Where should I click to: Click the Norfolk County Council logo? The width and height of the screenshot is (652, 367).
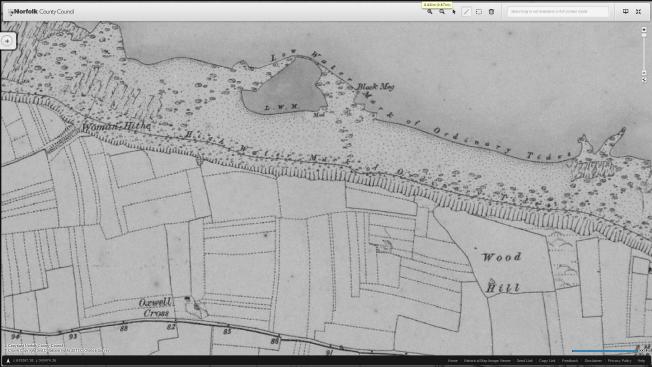pos(42,12)
